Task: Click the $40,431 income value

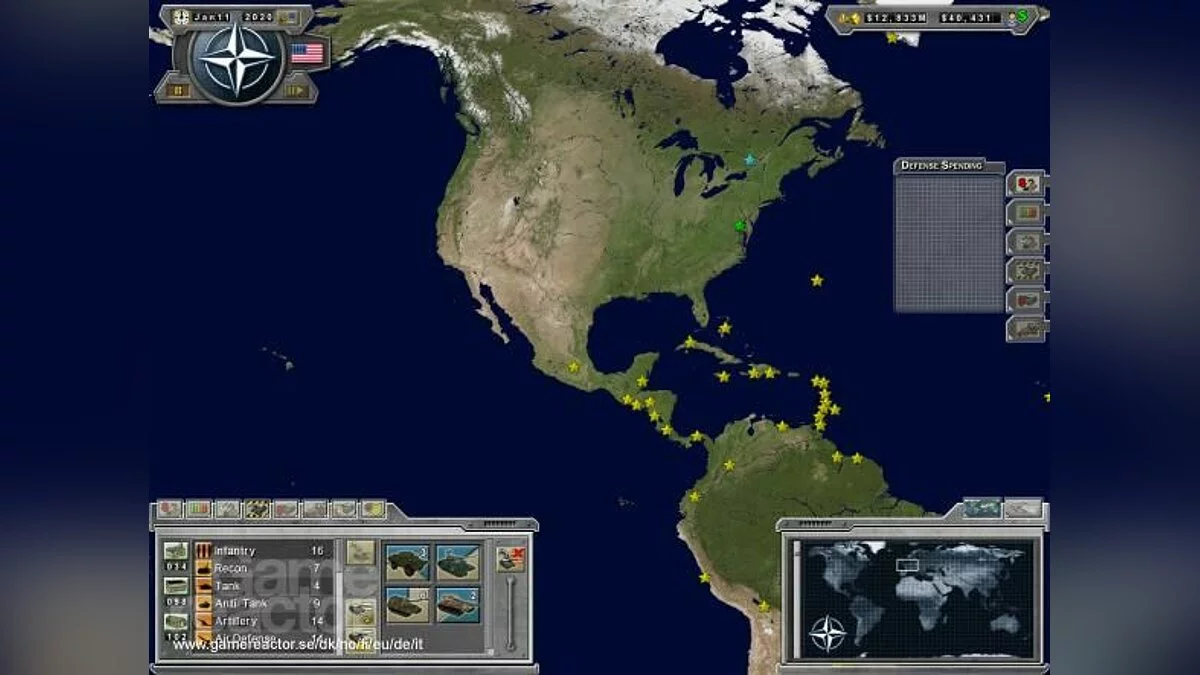Action: pos(970,17)
